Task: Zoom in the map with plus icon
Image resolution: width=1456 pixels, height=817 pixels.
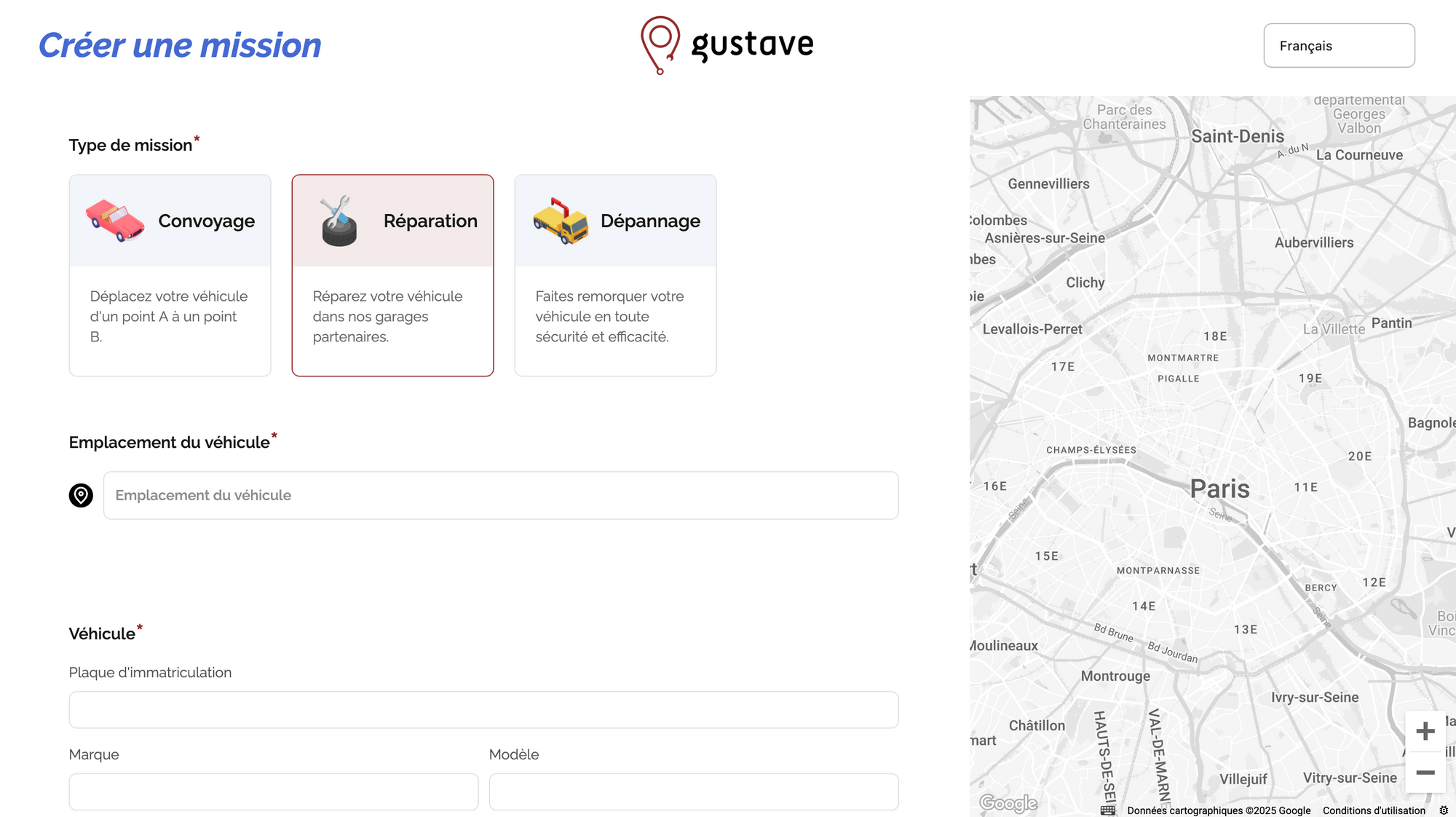Action: coord(1425,730)
